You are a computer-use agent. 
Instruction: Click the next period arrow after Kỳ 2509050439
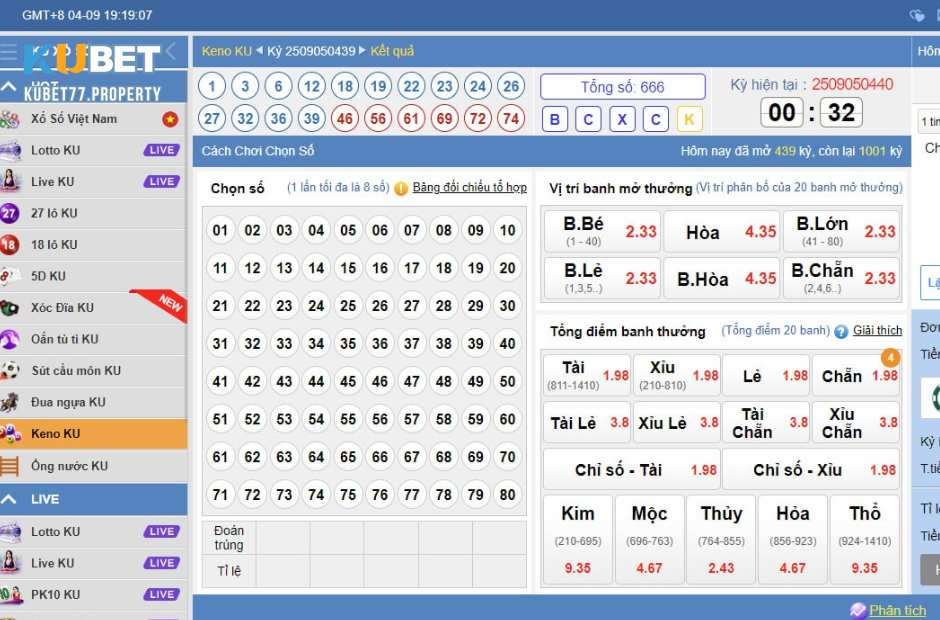pyautogui.click(x=362, y=51)
